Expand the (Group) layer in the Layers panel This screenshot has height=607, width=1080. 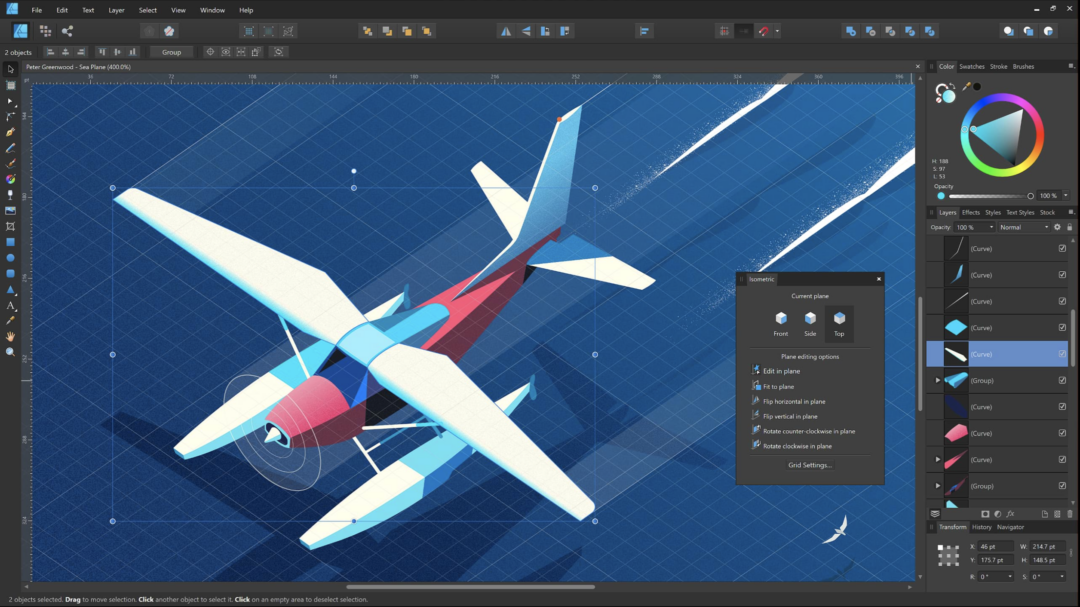938,380
